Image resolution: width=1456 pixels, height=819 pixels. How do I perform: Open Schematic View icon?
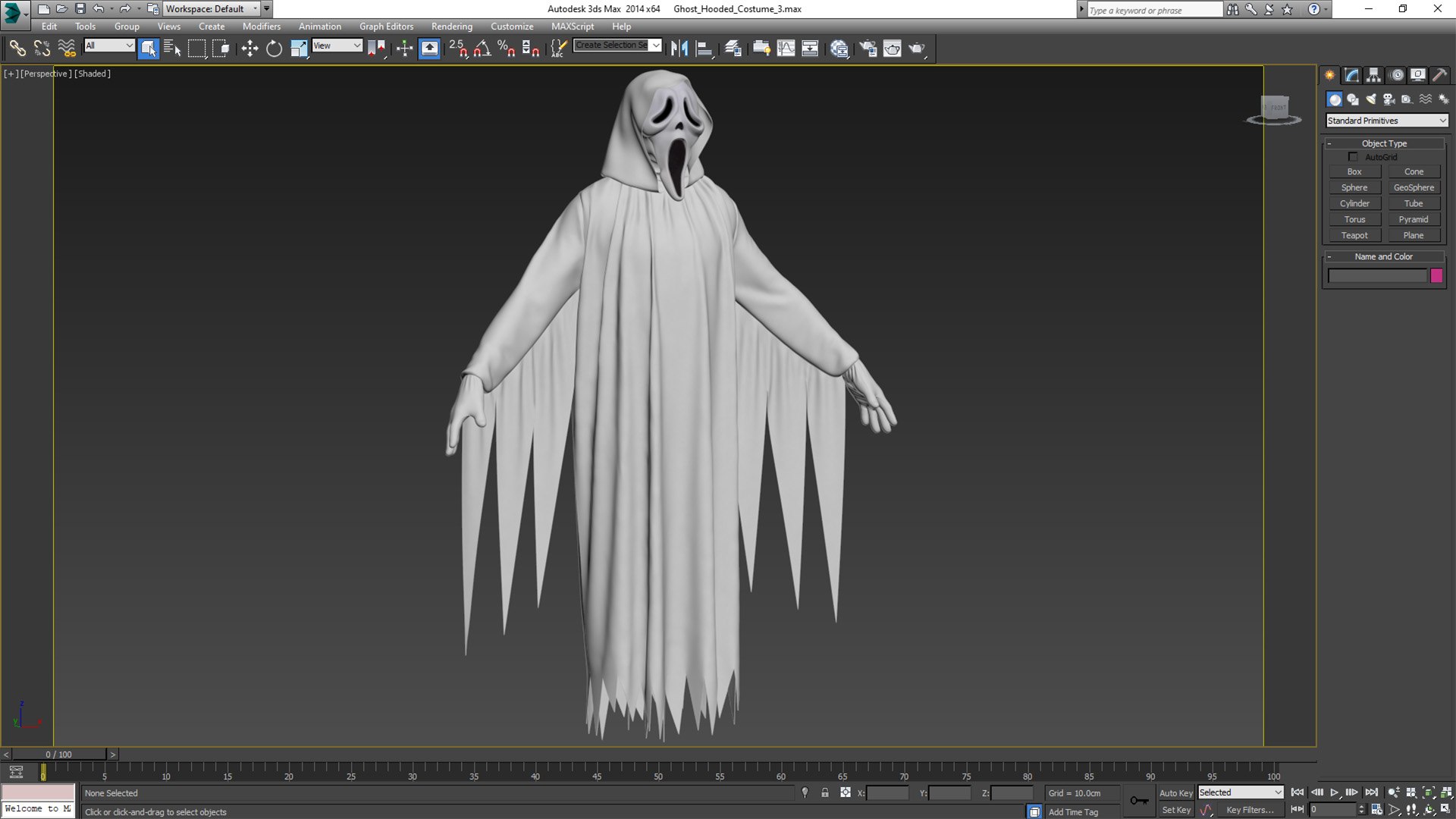point(810,49)
